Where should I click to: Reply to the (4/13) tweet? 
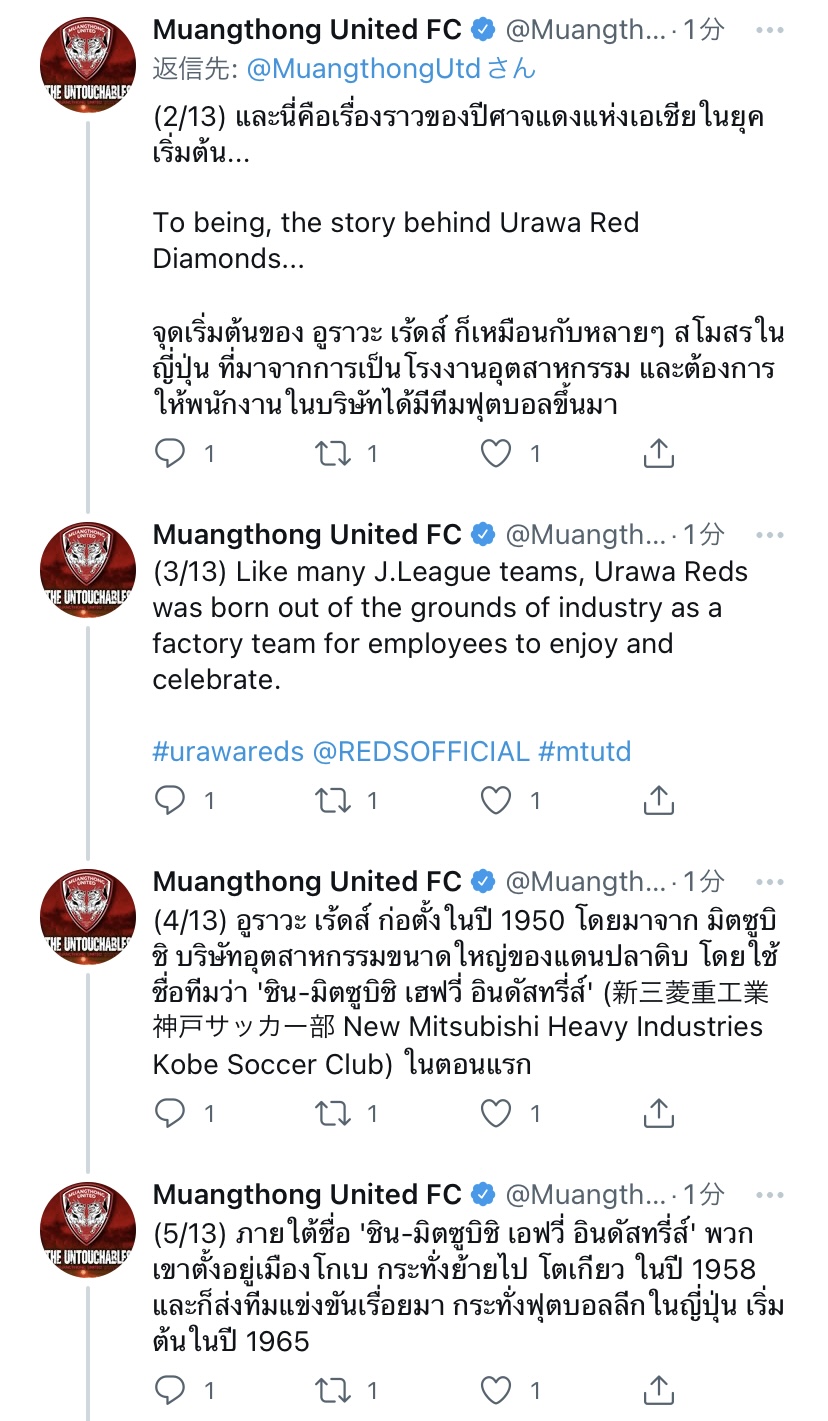[x=171, y=1112]
